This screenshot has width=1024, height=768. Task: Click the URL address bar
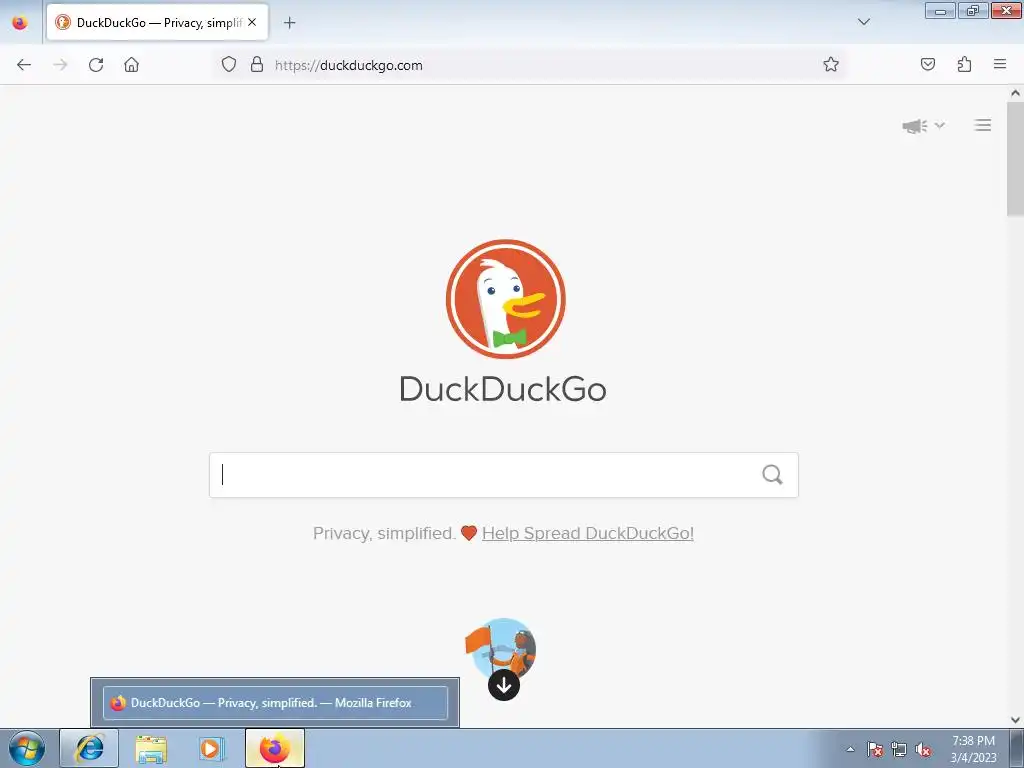(529, 65)
